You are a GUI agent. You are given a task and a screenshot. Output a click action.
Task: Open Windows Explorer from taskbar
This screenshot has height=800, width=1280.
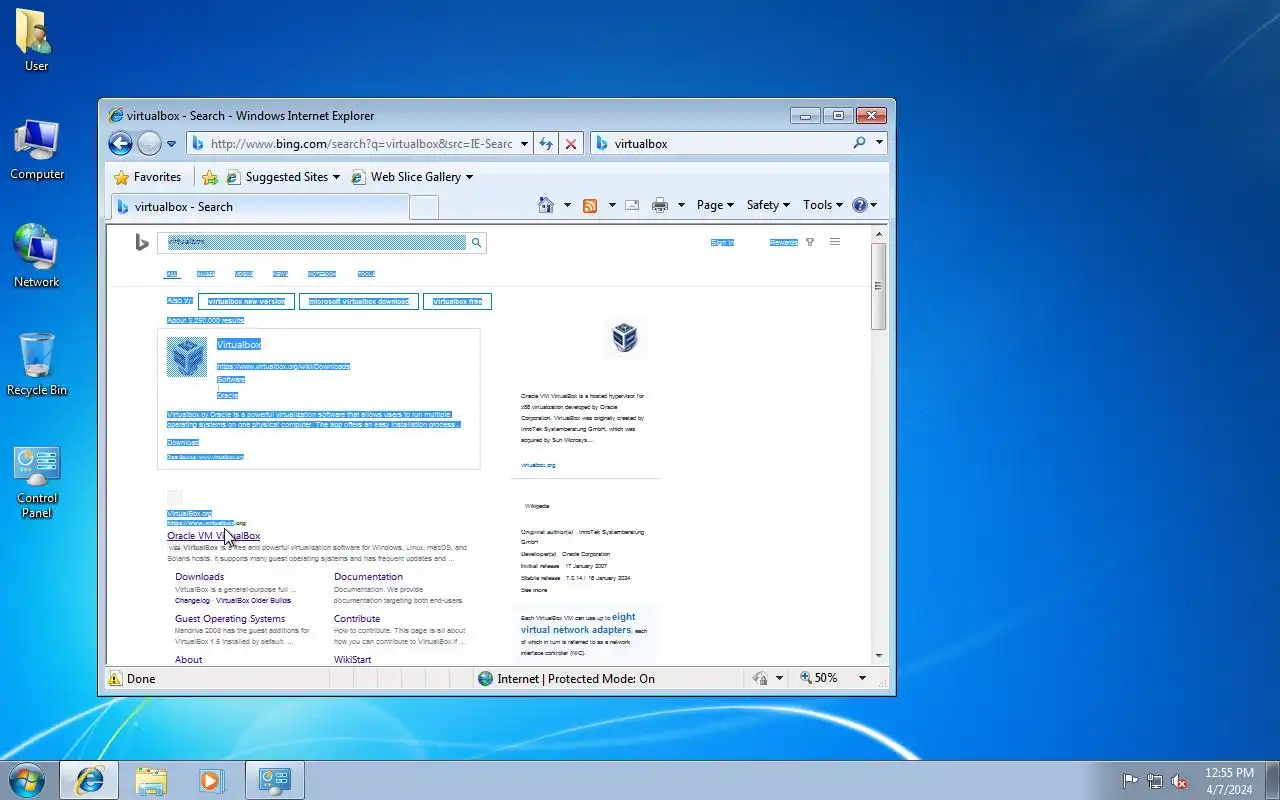pyautogui.click(x=151, y=780)
